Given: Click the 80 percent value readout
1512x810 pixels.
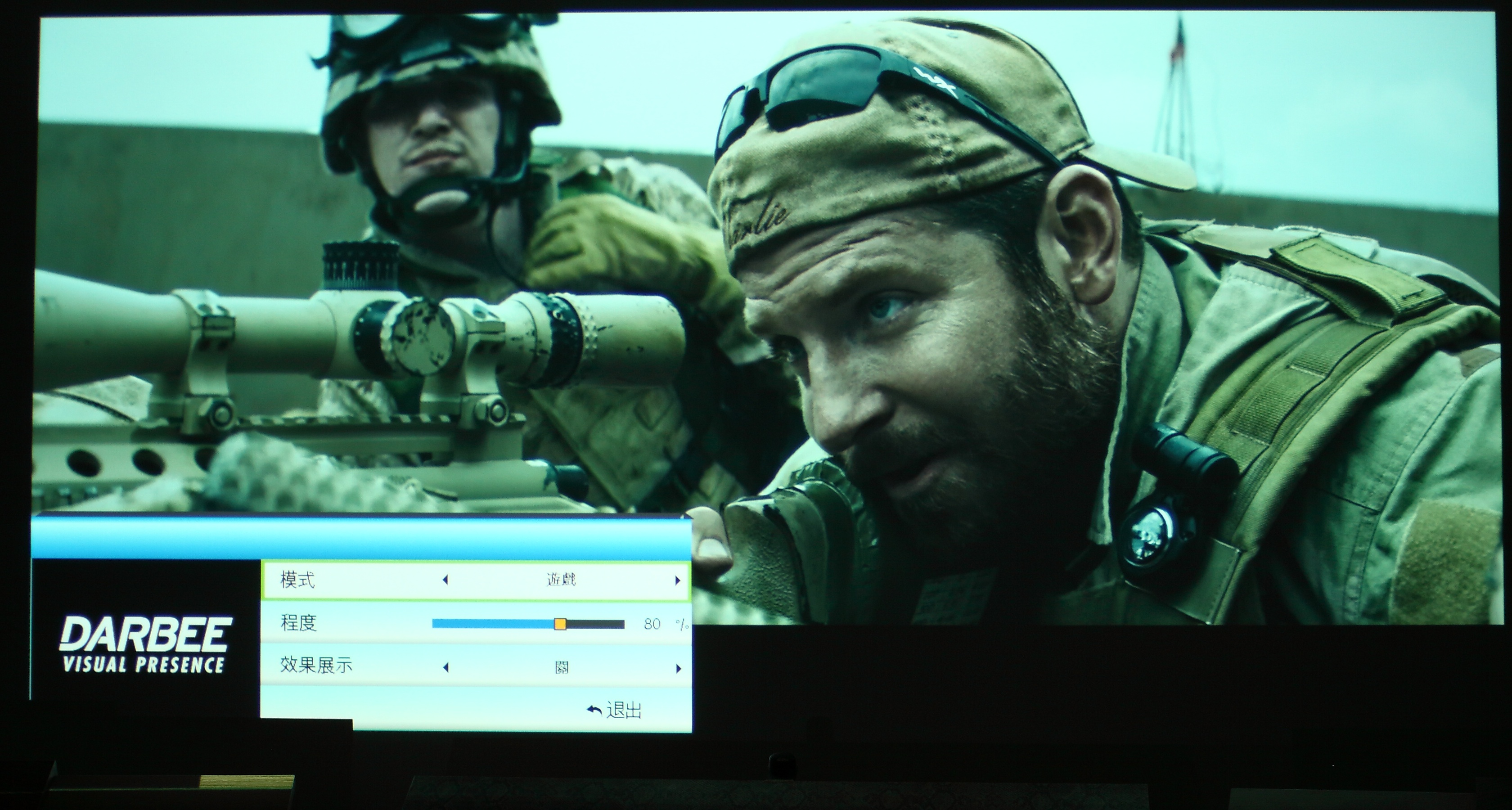Looking at the screenshot, I should click(652, 624).
